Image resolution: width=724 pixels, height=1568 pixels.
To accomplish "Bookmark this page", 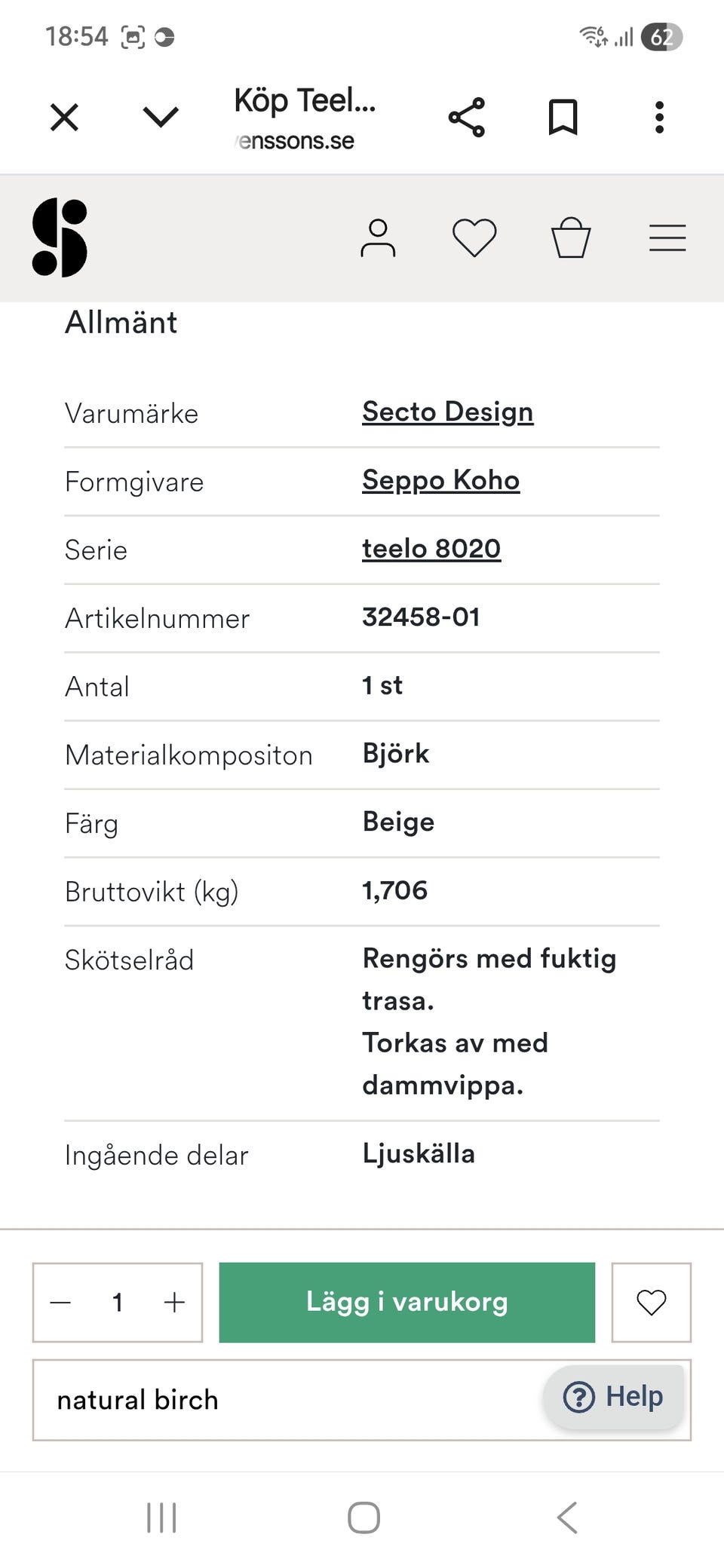I will 563,118.
